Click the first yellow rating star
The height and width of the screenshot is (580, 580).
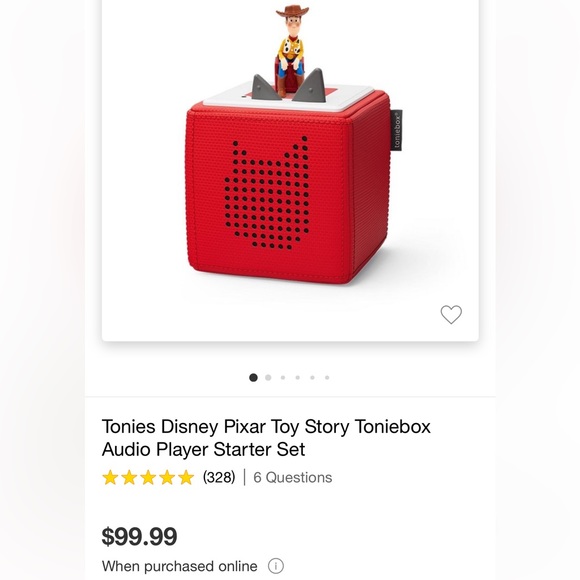(110, 477)
